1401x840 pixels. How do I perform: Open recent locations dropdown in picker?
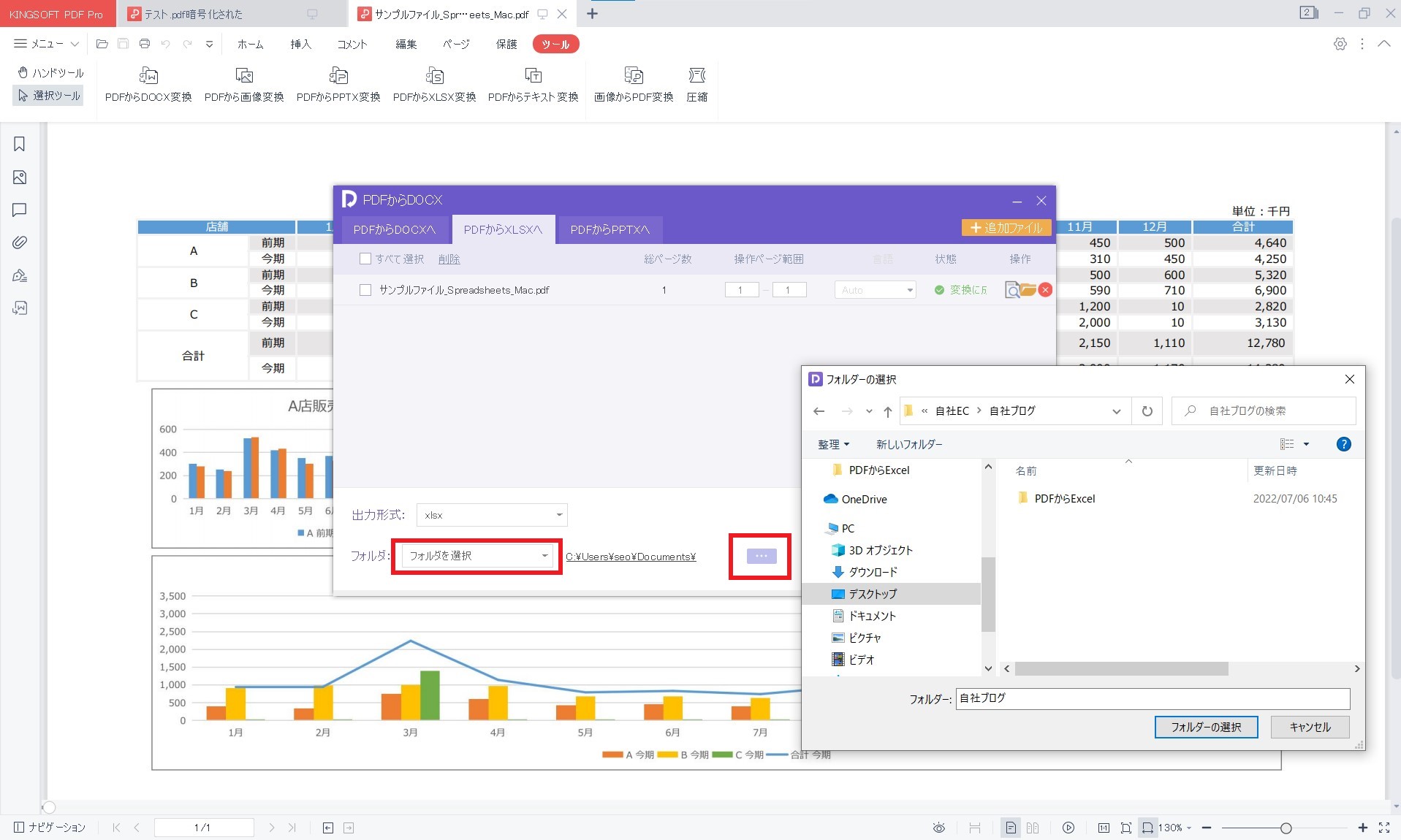coord(869,411)
